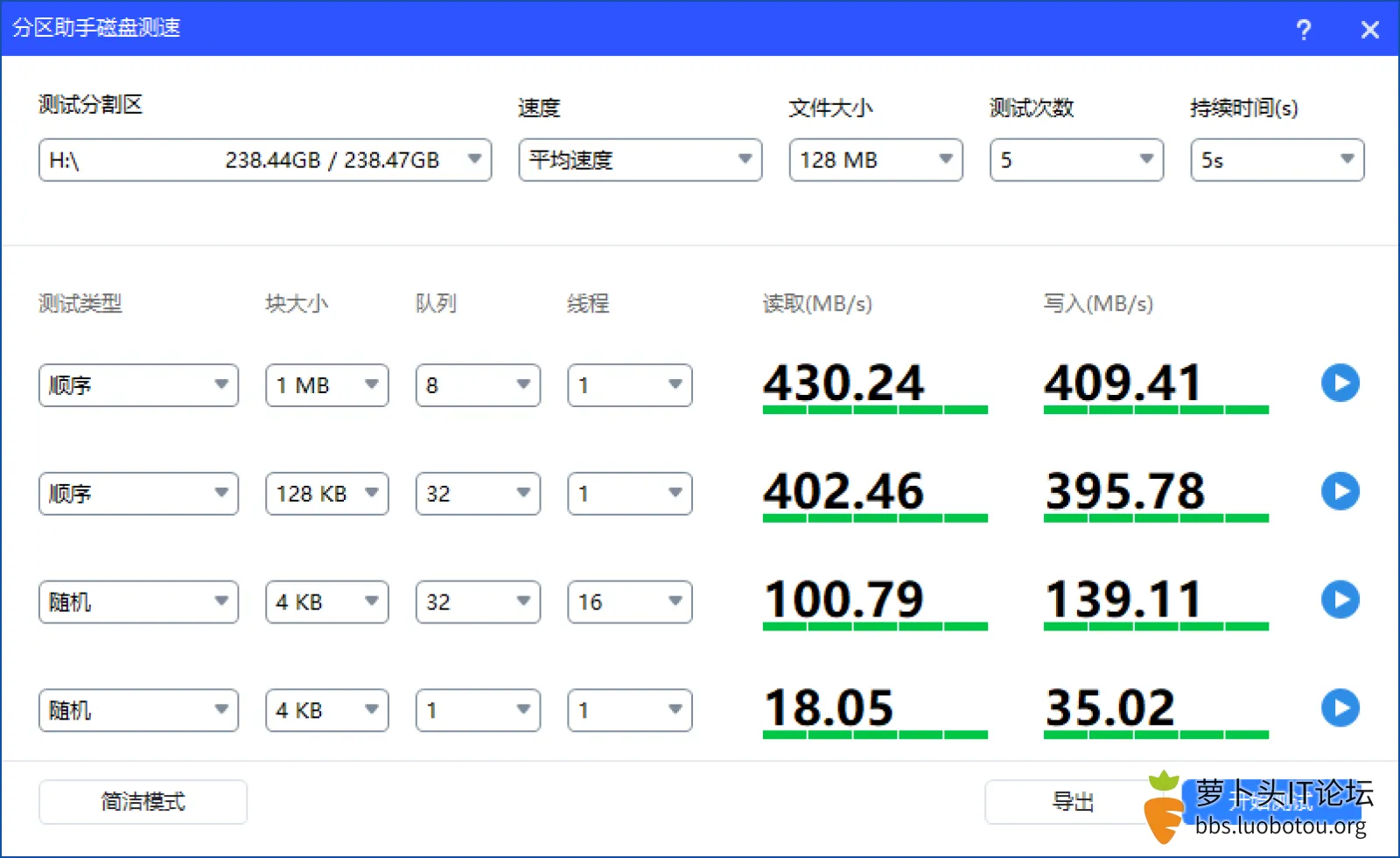Expand the 平均速度 speed dropdown
Screen dimensions: 1400x858
pos(640,160)
